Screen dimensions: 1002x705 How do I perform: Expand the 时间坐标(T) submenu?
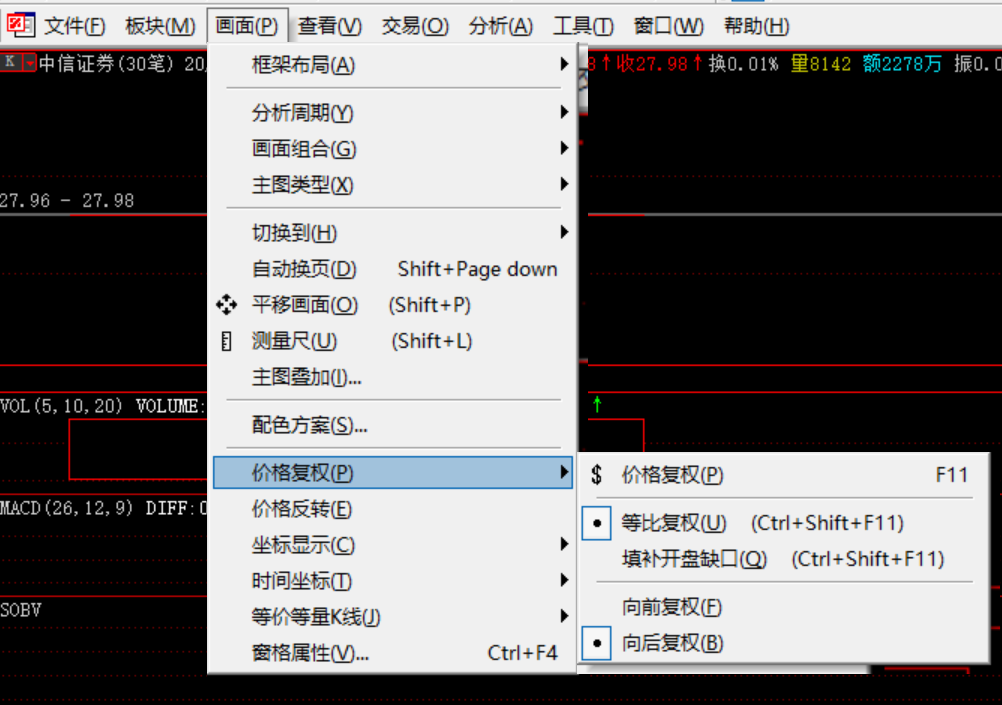click(x=393, y=581)
